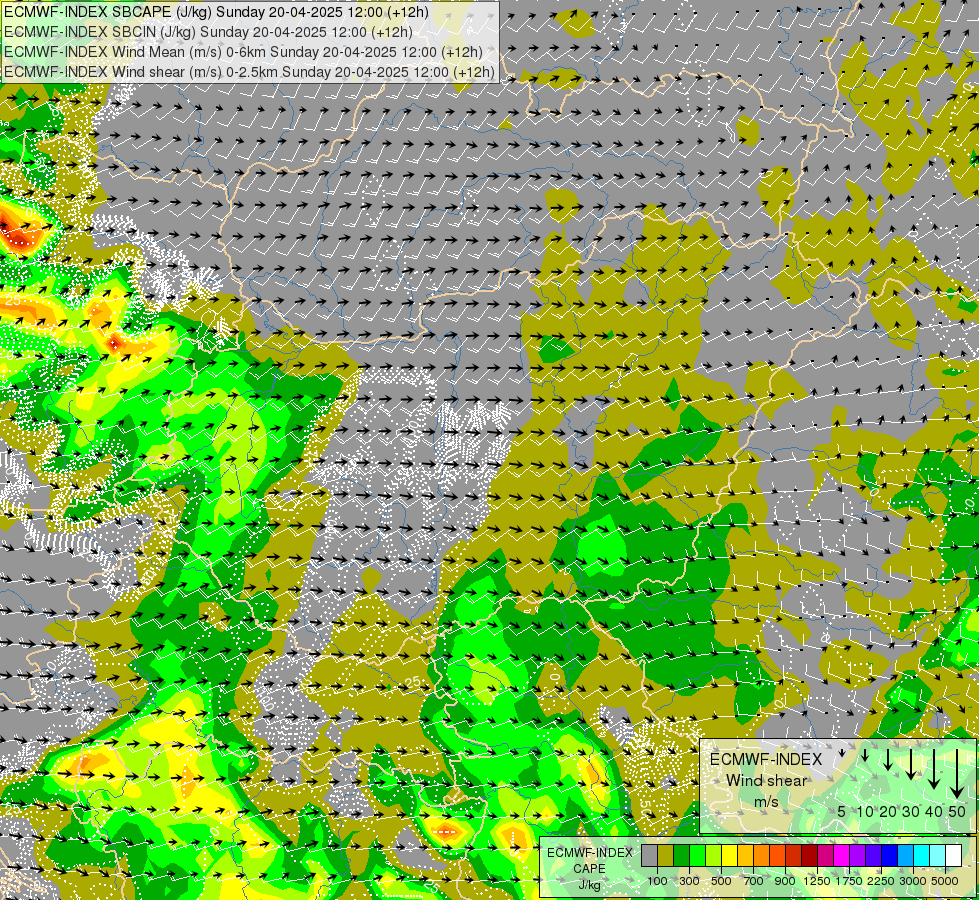Click the '40' wind shear scale number
The height and width of the screenshot is (900, 979).
pyautogui.click(x=933, y=811)
